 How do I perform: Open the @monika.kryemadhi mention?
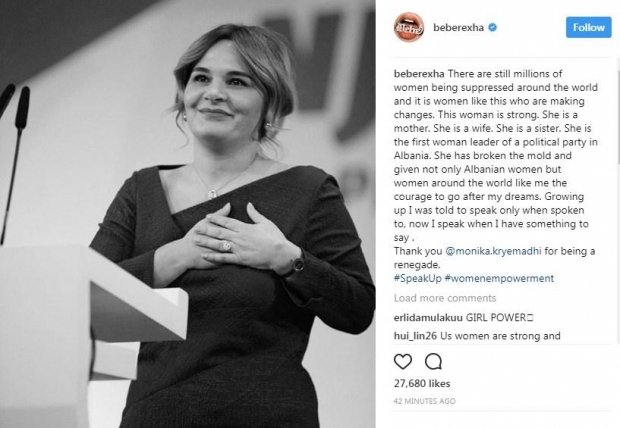coord(493,251)
